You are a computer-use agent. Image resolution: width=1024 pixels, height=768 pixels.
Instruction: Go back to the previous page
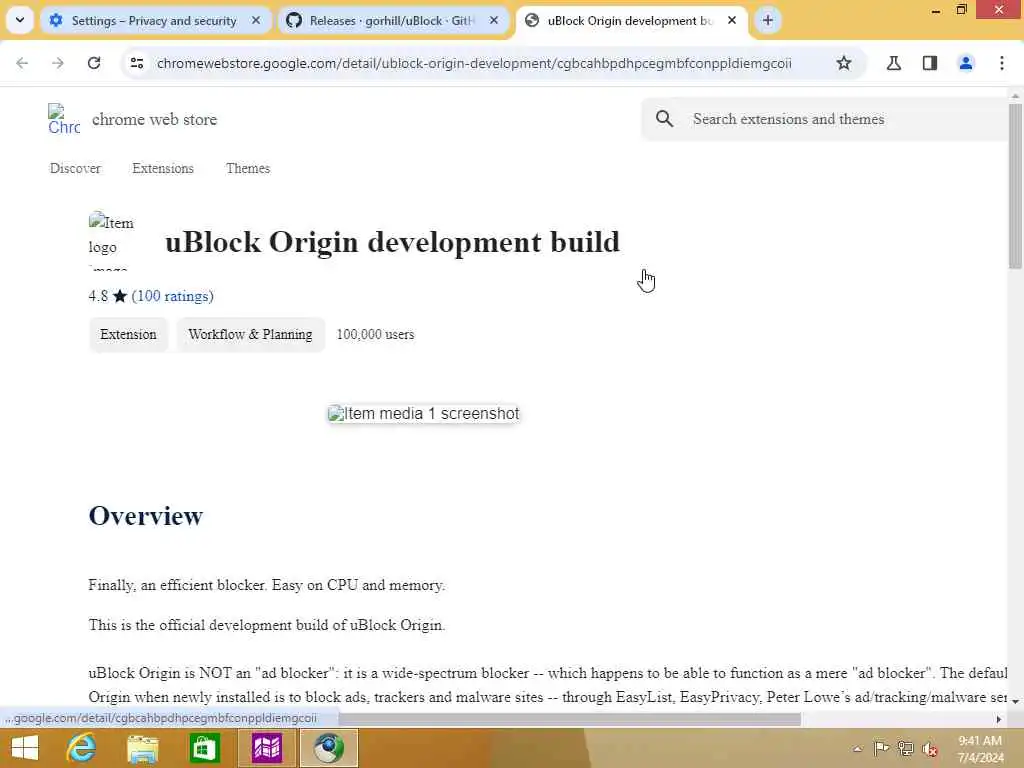pyautogui.click(x=22, y=63)
